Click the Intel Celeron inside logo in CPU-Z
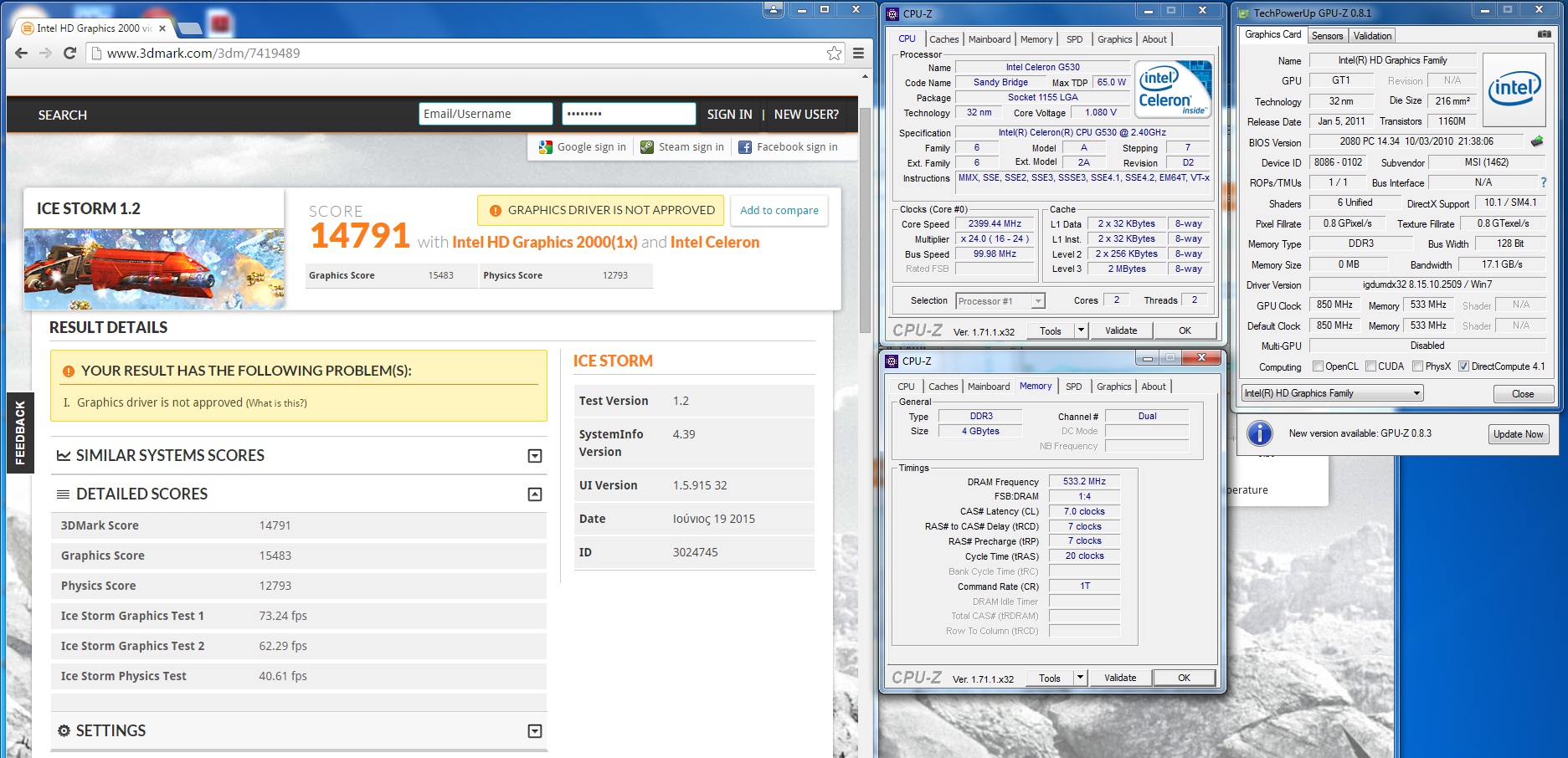The height and width of the screenshot is (758, 1568). coord(1173,90)
